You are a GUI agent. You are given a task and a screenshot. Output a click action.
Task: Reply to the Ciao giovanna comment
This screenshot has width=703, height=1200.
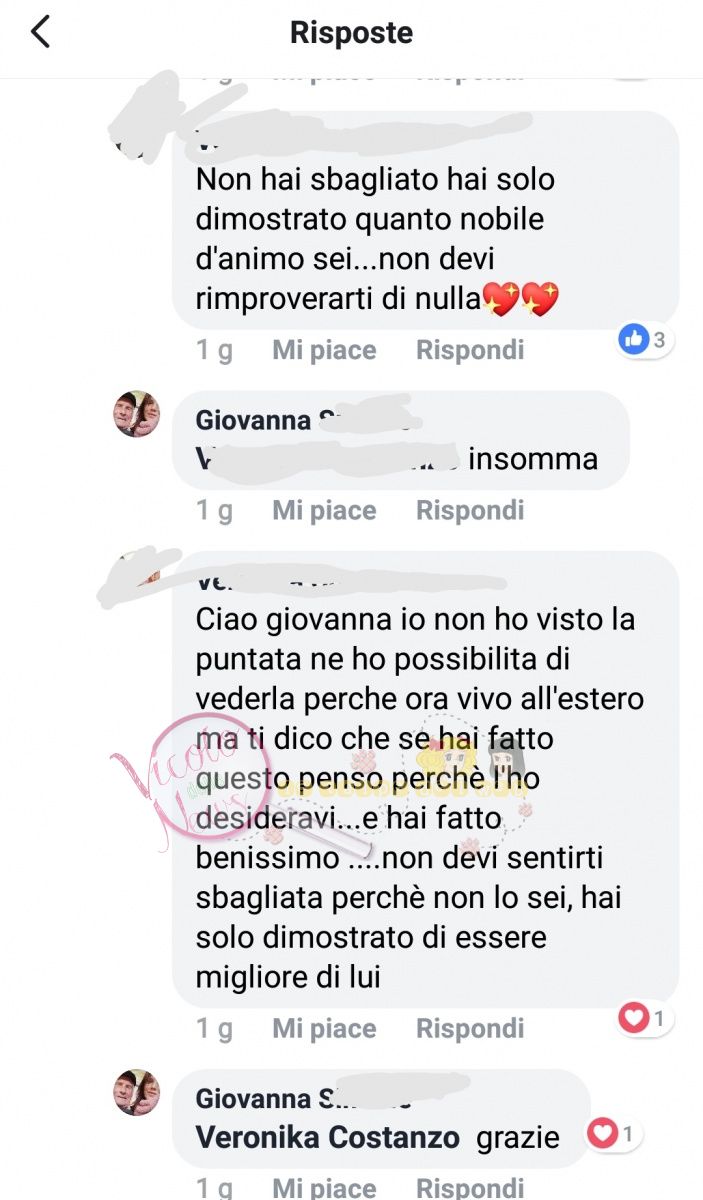[470, 1028]
